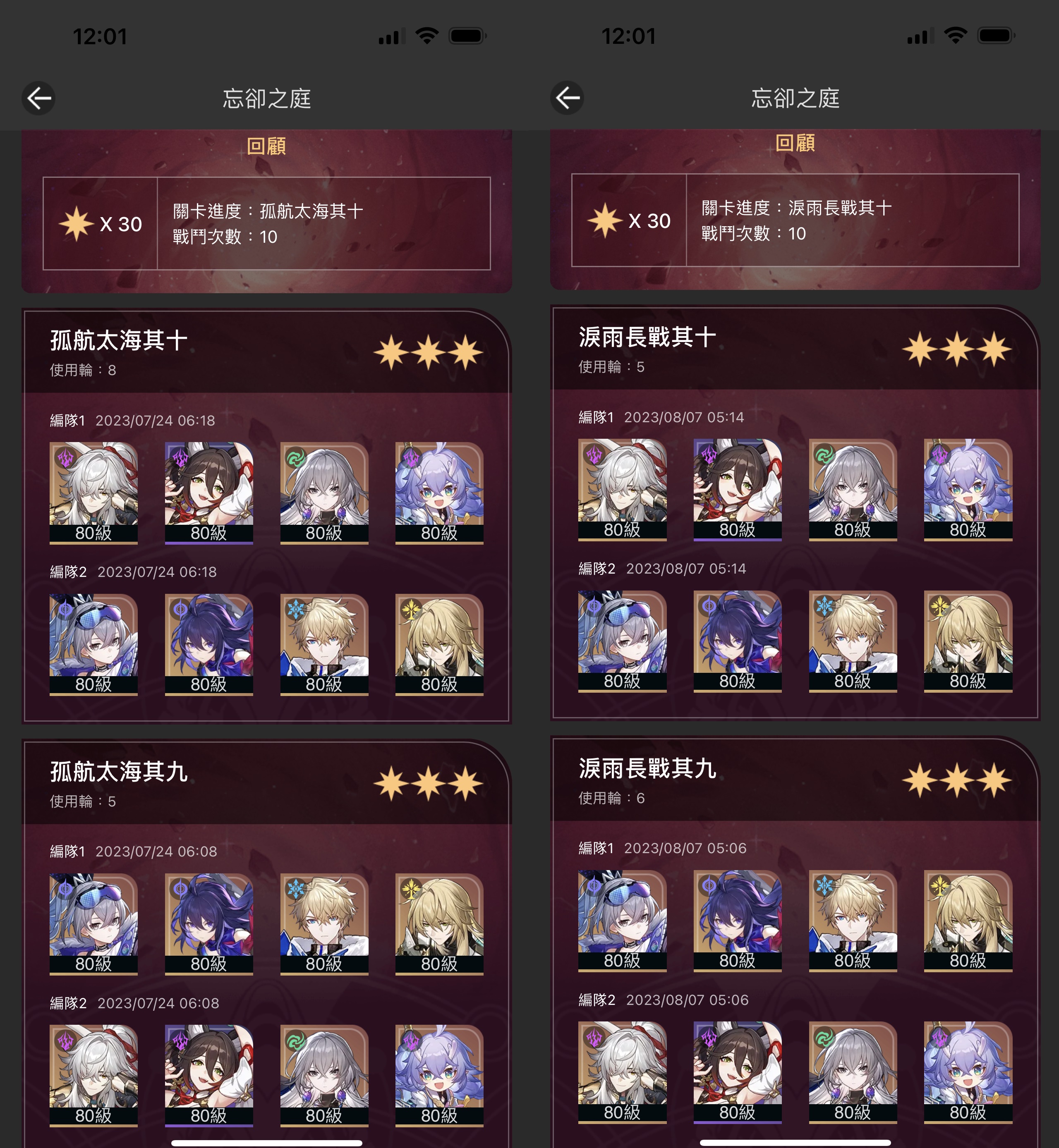The height and width of the screenshot is (1148, 1059).
Task: Tap battery icon on right screen
Action: pos(997,36)
